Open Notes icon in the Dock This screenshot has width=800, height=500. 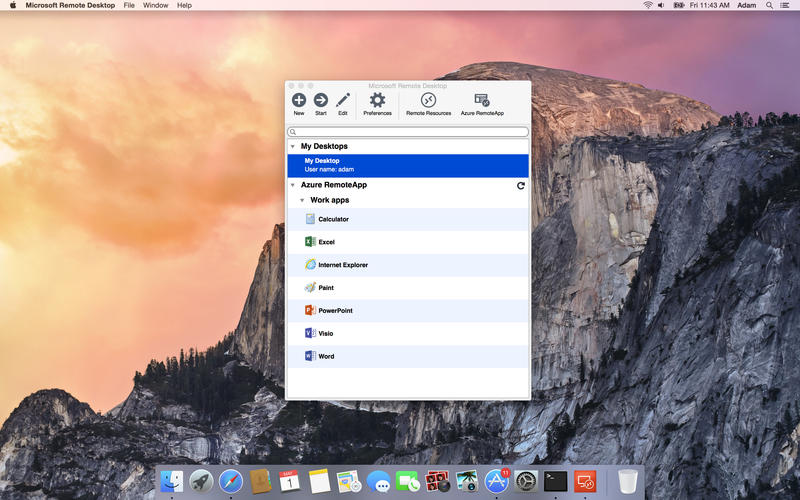[x=319, y=481]
